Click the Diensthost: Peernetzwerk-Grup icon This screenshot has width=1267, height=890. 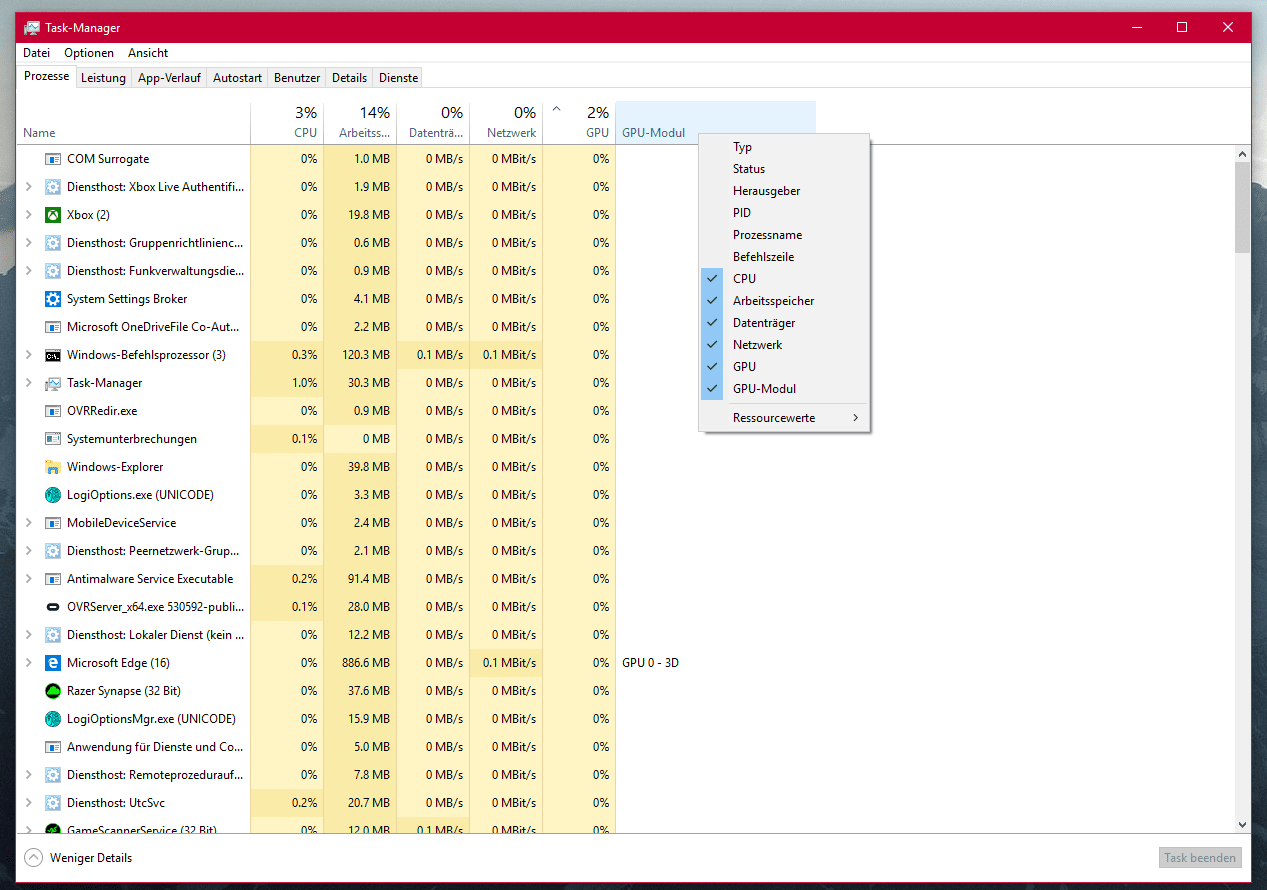(53, 551)
